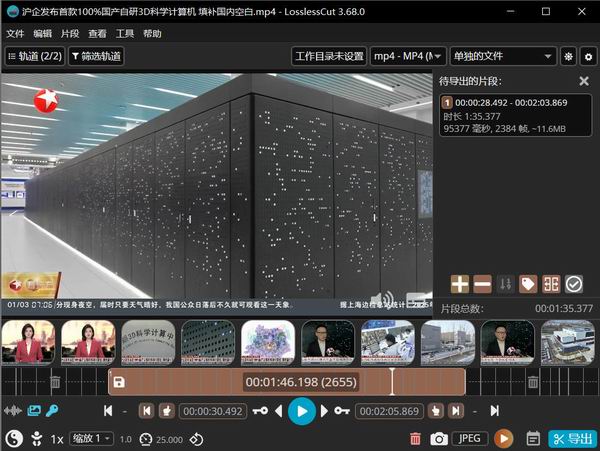
Task: Add a new segment with plus icon
Action: (459, 284)
